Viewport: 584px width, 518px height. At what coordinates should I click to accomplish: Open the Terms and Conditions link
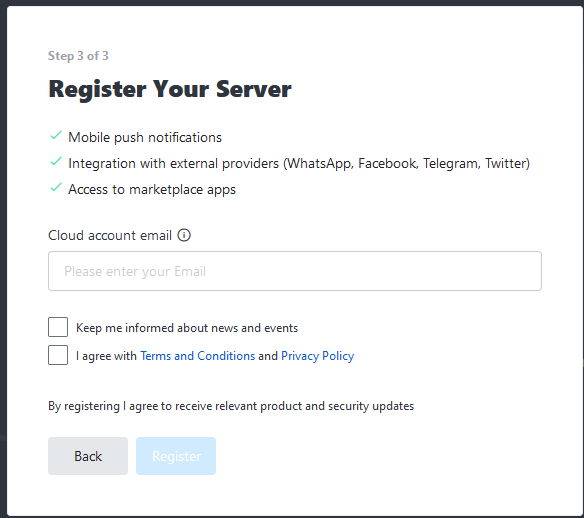click(197, 356)
